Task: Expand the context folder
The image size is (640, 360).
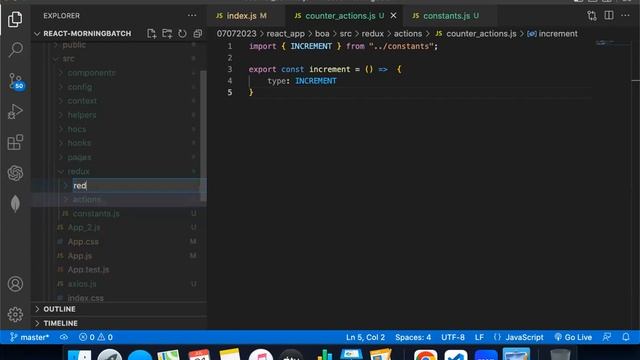Action: [82, 101]
